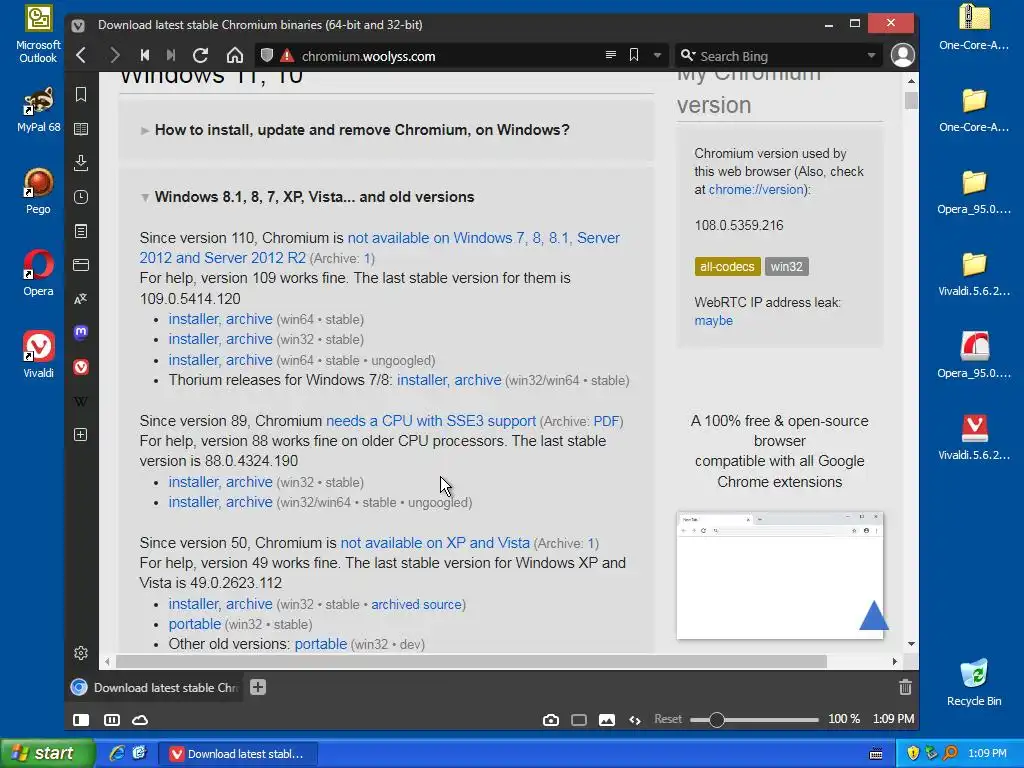Viewport: 1024px width, 768px height.
Task: Go forward with the forward arrow
Action: click(114, 56)
